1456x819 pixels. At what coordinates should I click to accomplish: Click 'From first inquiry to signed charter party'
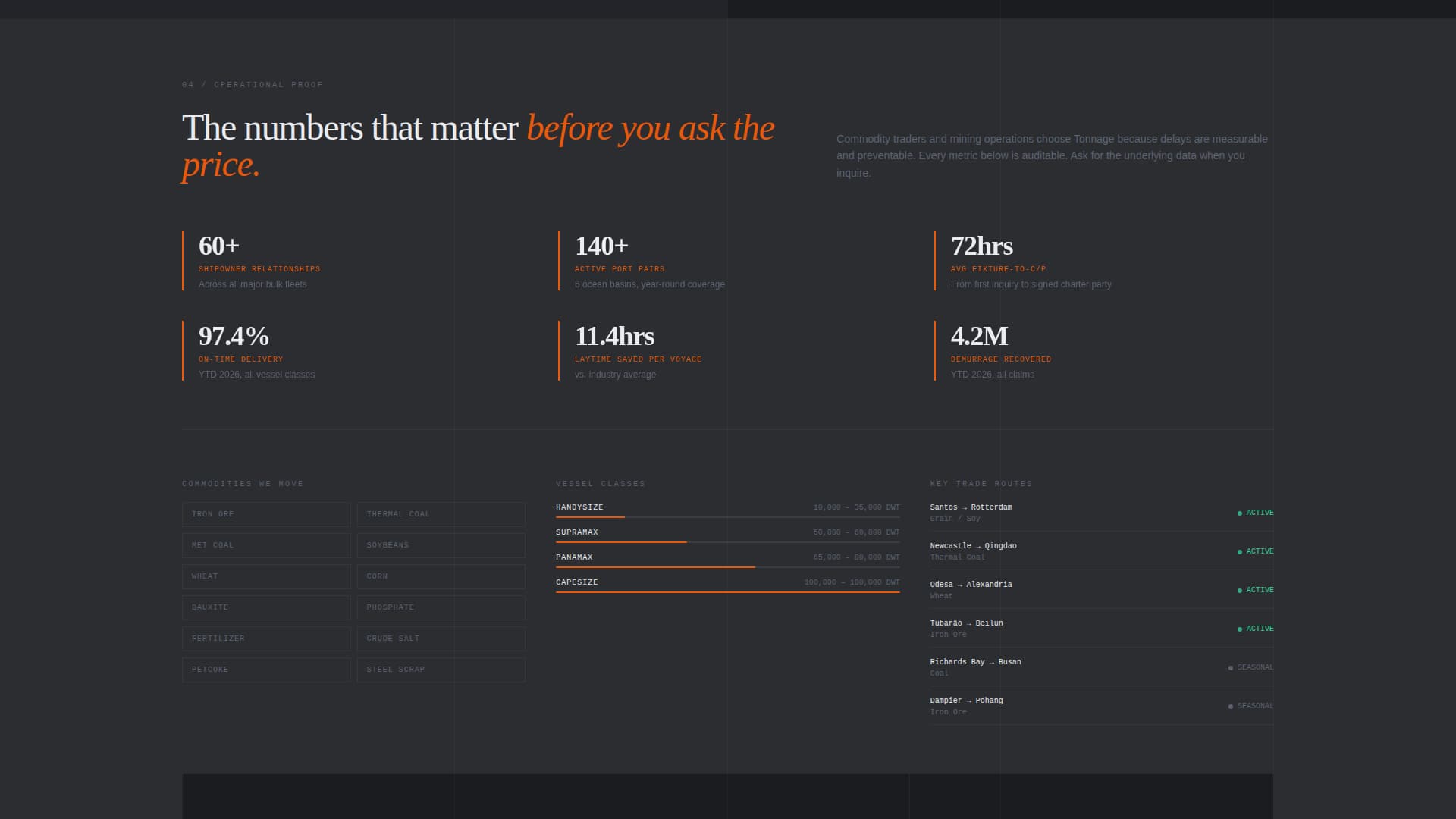pos(1031,284)
